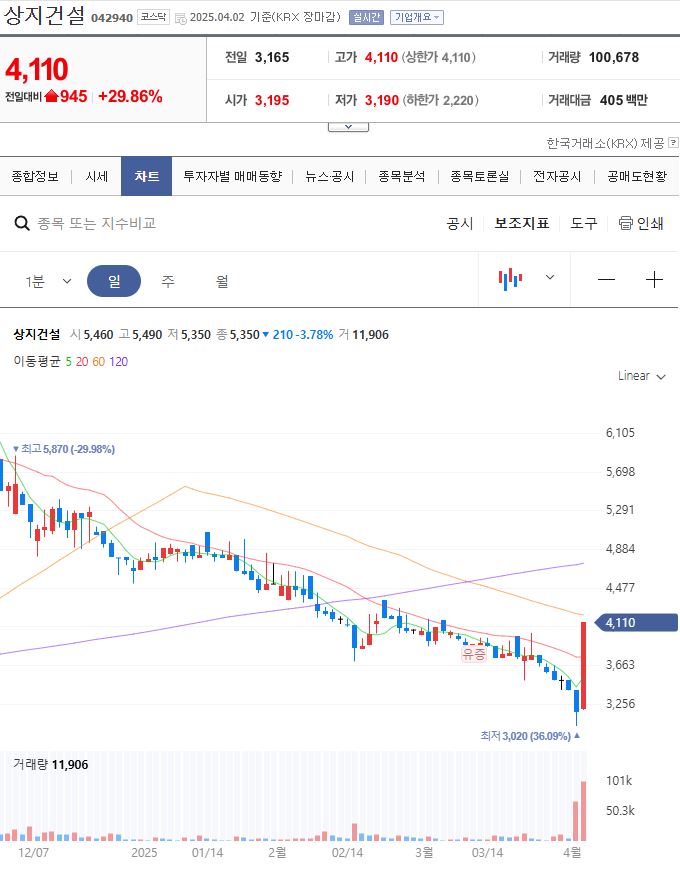Select the 주 weekly period button
680x886 pixels.
(x=168, y=281)
